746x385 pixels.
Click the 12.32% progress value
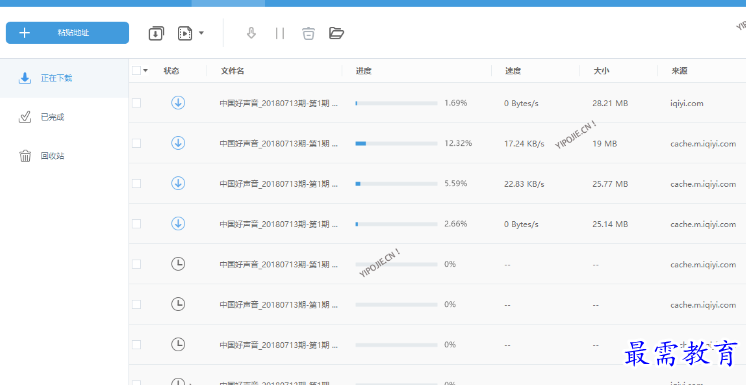[x=458, y=143]
